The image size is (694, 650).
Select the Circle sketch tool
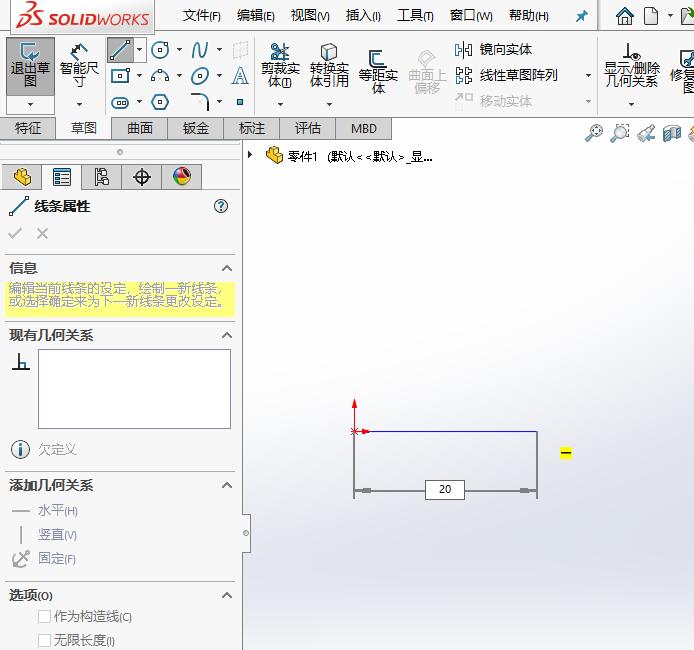coord(160,50)
